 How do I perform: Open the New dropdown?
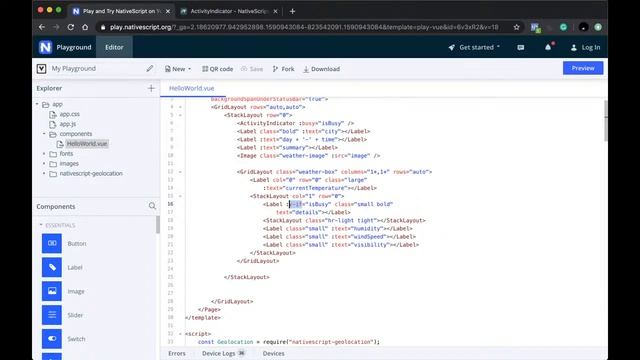coord(178,69)
